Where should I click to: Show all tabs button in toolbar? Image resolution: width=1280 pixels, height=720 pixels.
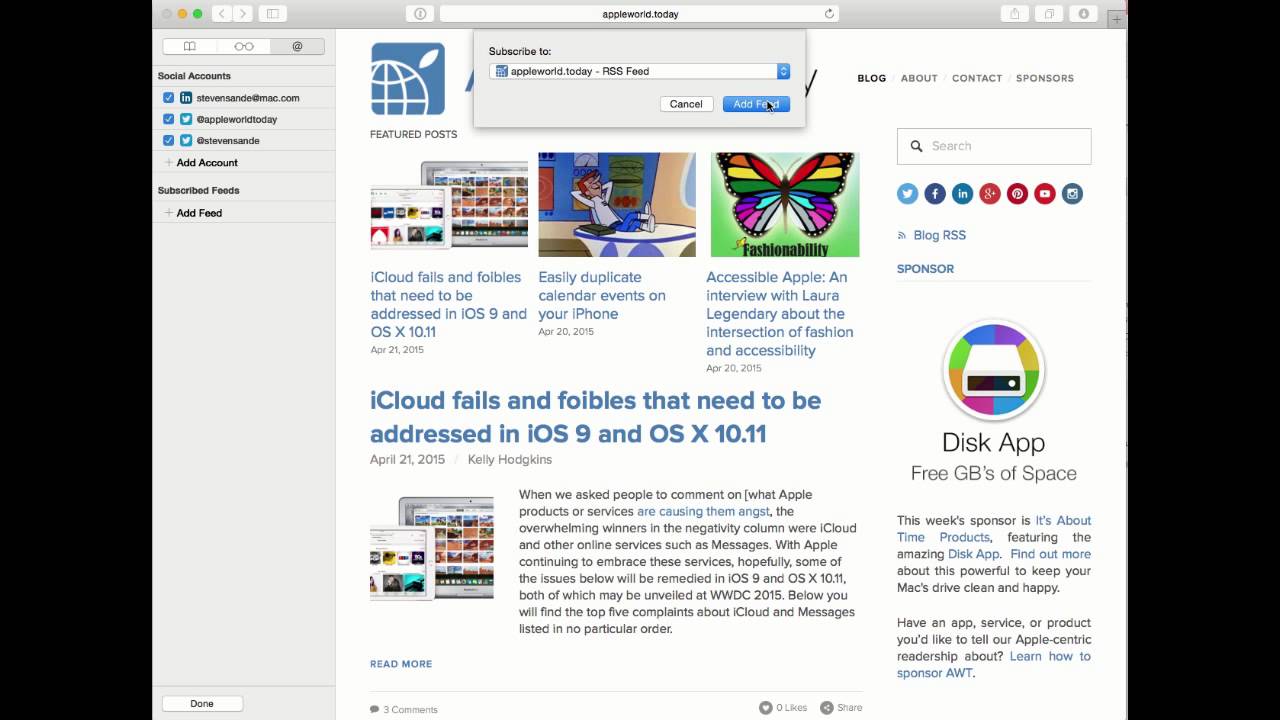tap(1049, 14)
